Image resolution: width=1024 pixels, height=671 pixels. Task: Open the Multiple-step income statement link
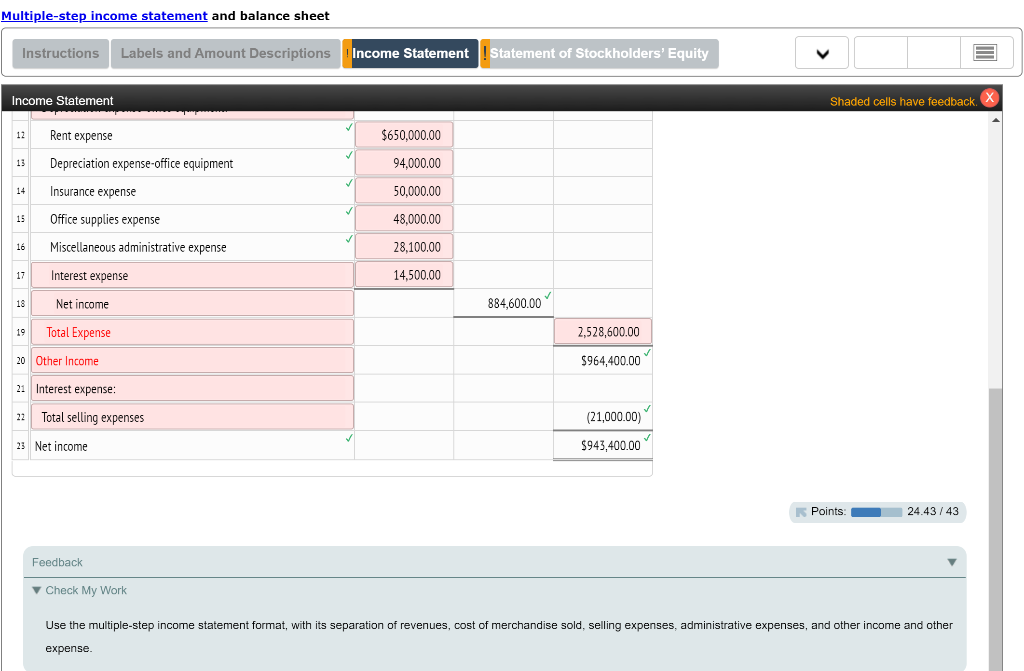tap(104, 15)
